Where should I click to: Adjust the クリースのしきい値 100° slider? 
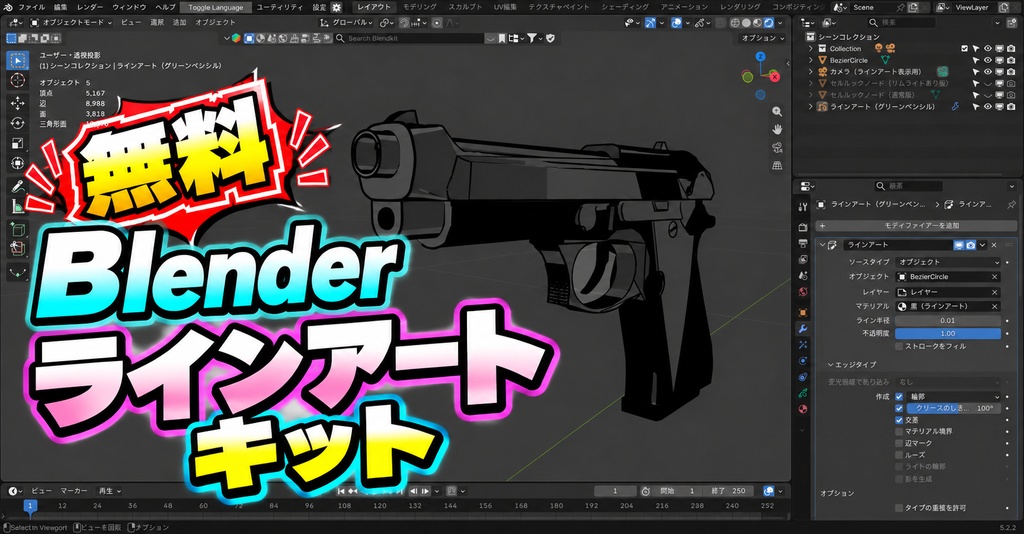pyautogui.click(x=953, y=408)
